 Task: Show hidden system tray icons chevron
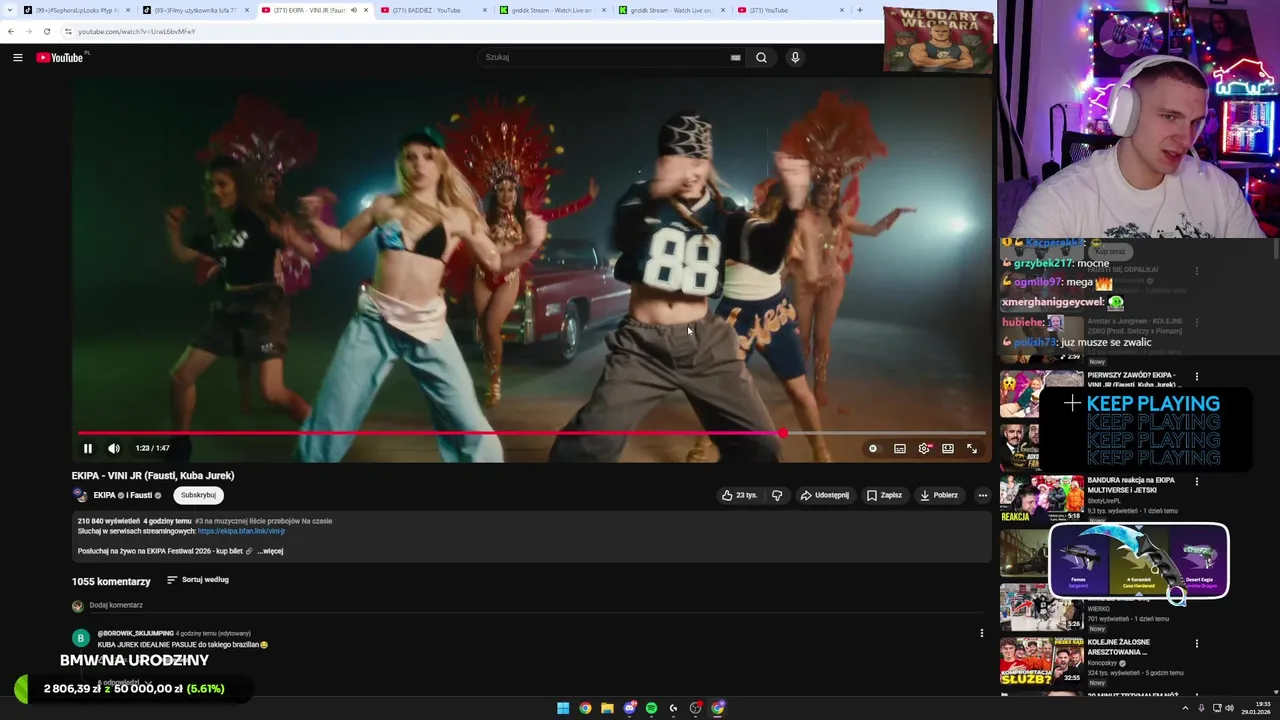click(1186, 708)
